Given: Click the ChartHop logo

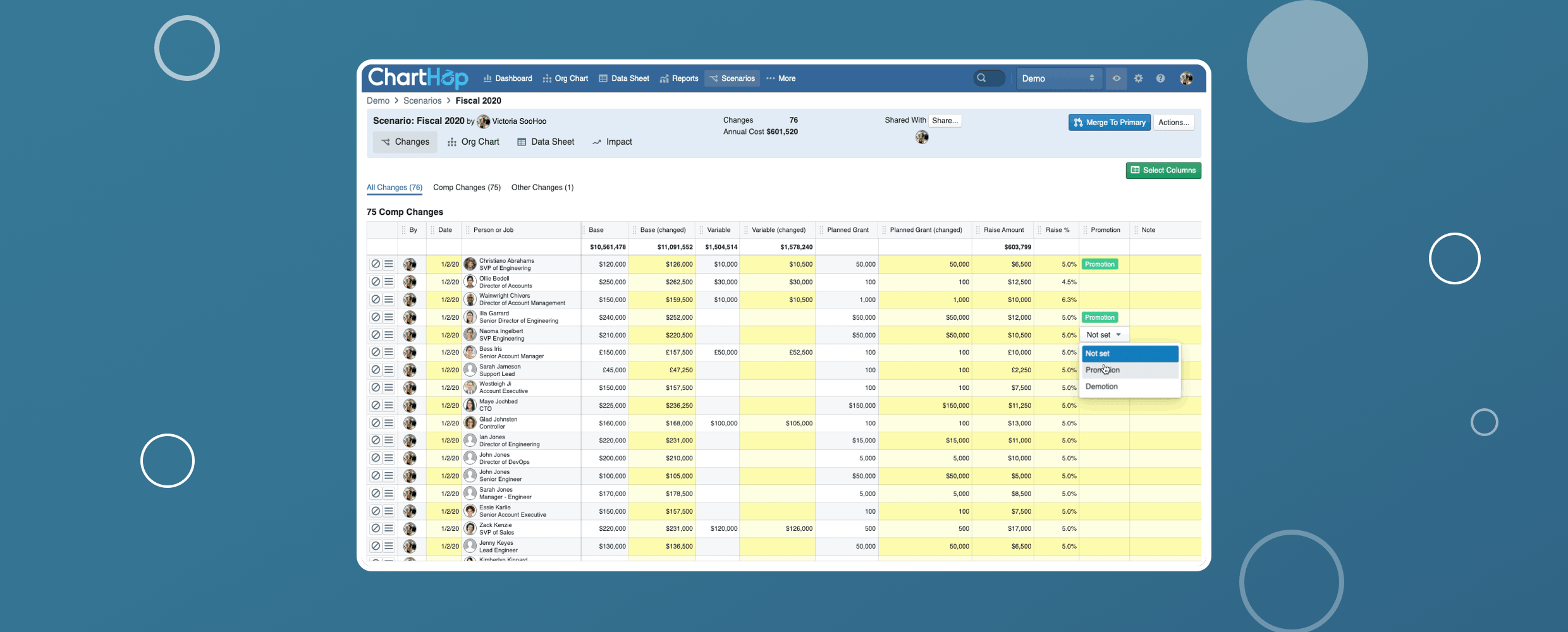Looking at the screenshot, I should click(x=417, y=78).
